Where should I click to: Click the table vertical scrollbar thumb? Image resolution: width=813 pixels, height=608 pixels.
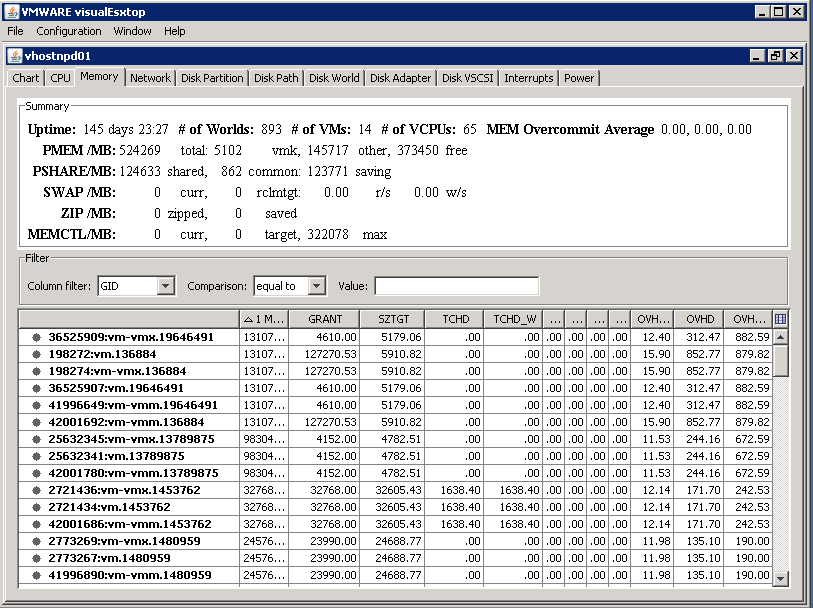pyautogui.click(x=780, y=361)
